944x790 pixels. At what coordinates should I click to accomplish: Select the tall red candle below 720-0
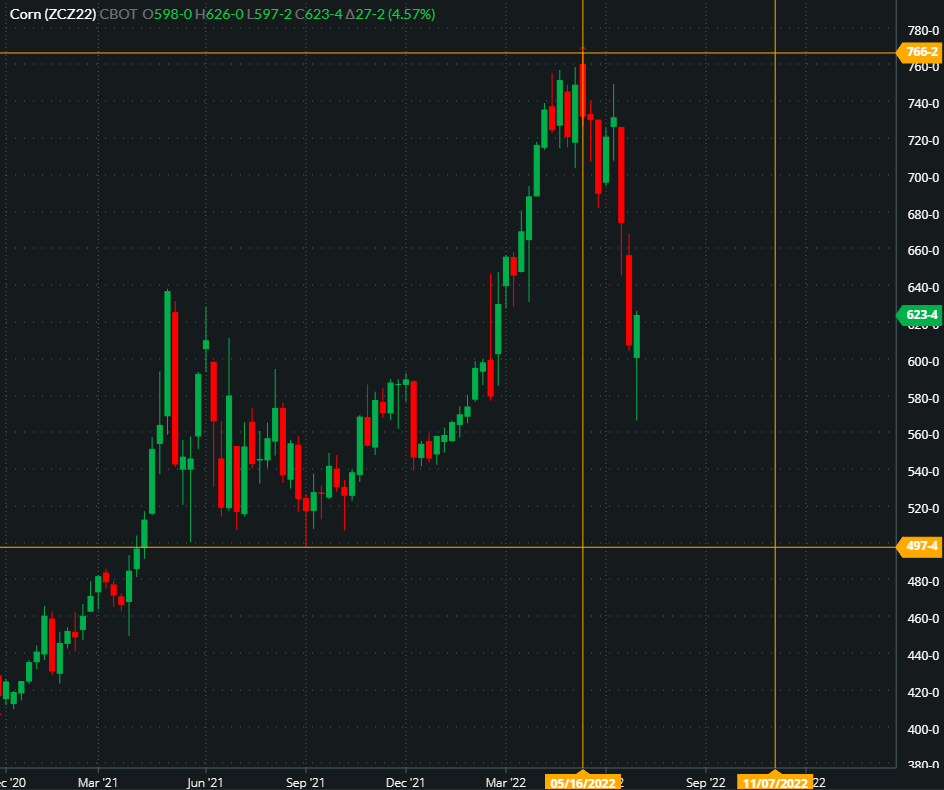(621, 175)
